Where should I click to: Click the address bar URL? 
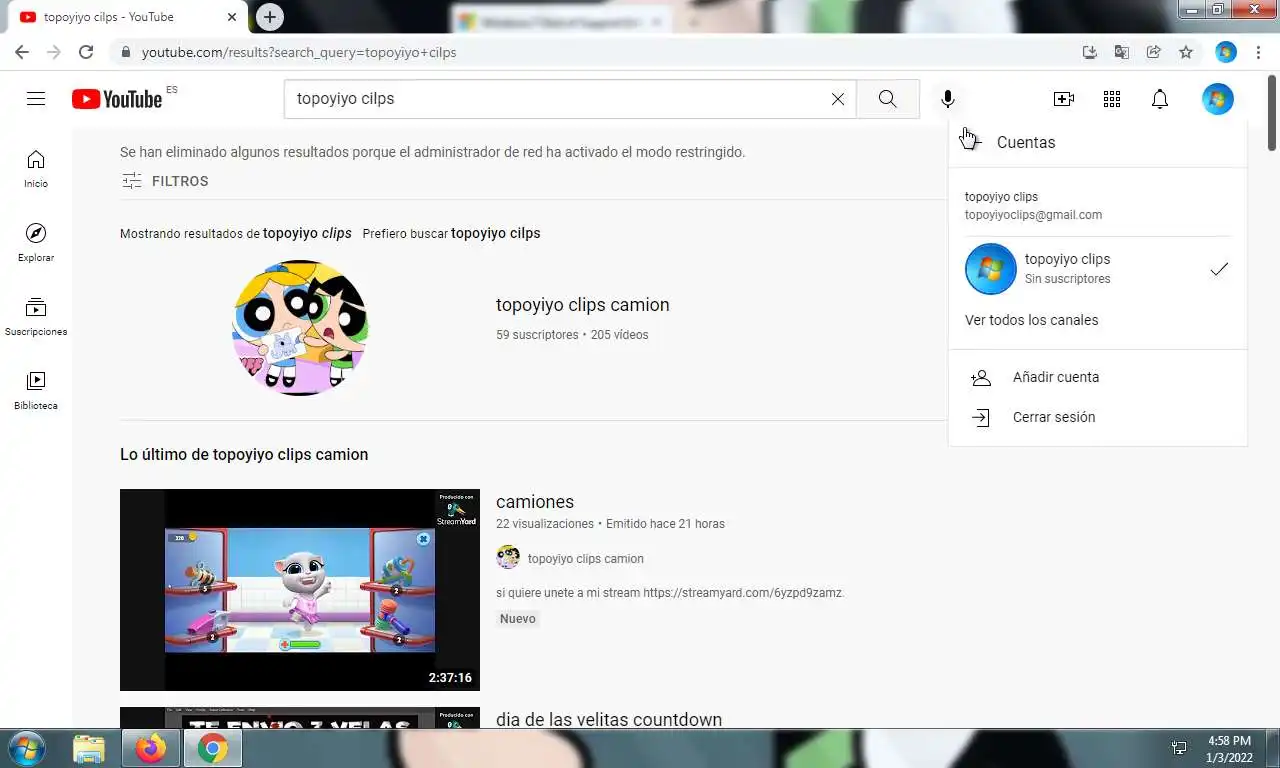(x=299, y=52)
